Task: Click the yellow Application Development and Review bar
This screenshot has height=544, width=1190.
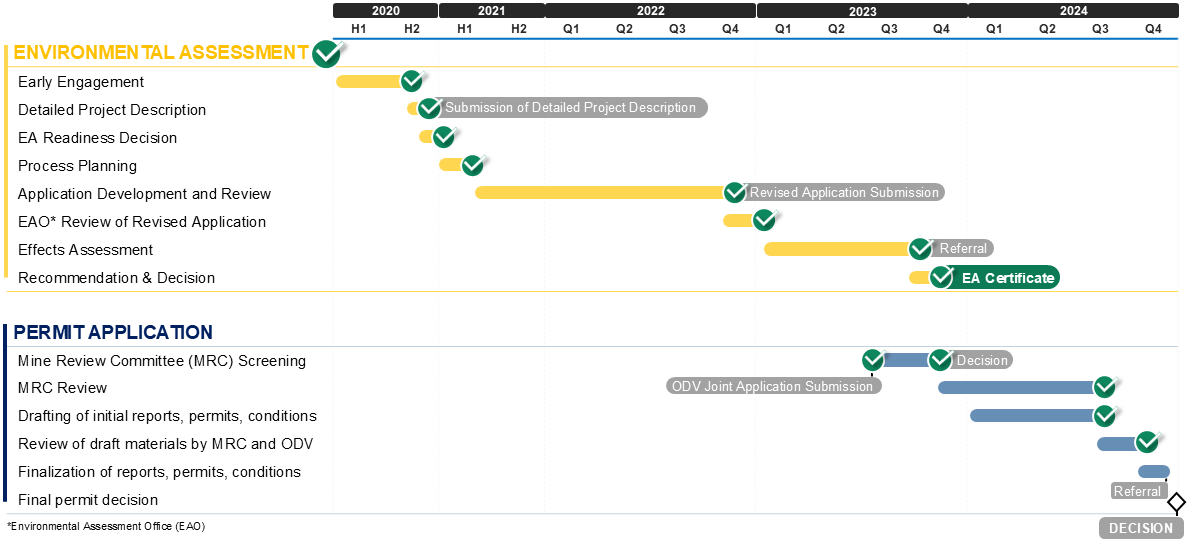Action: pos(600,192)
